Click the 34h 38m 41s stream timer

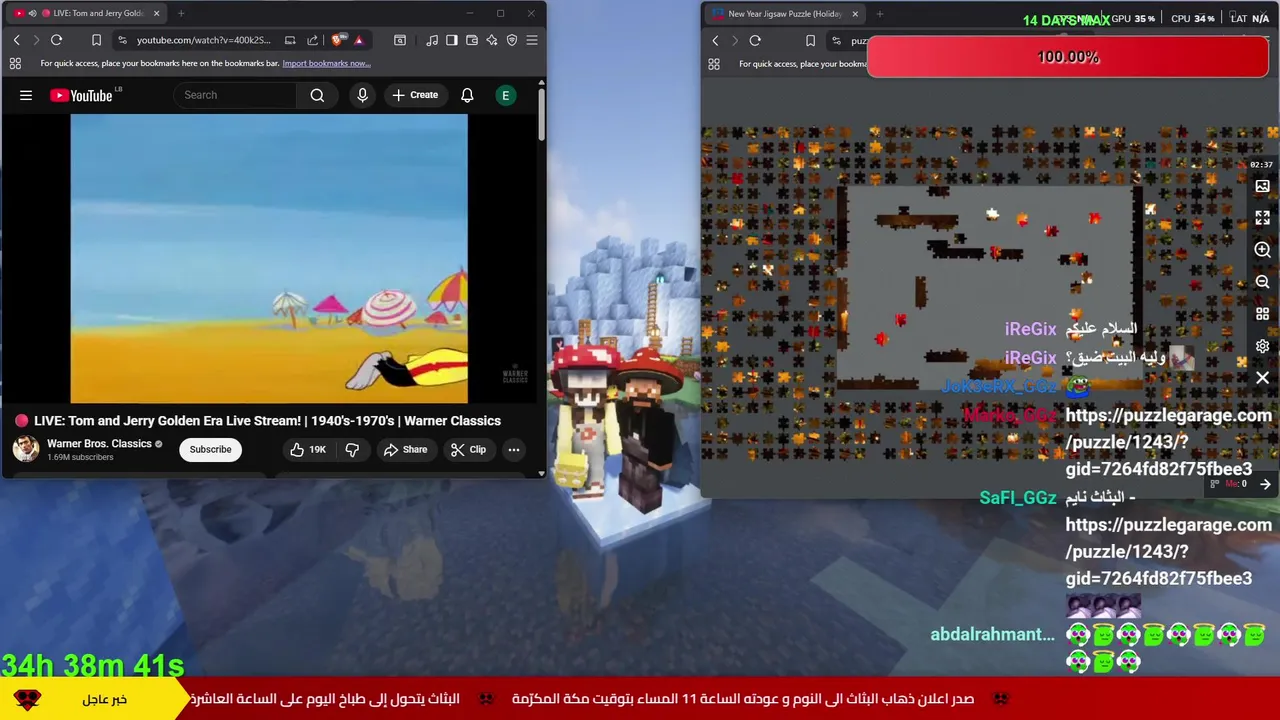pos(93,665)
